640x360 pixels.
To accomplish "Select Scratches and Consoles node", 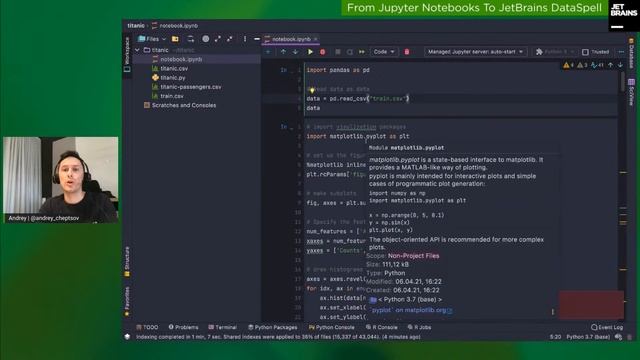I will pos(184,105).
